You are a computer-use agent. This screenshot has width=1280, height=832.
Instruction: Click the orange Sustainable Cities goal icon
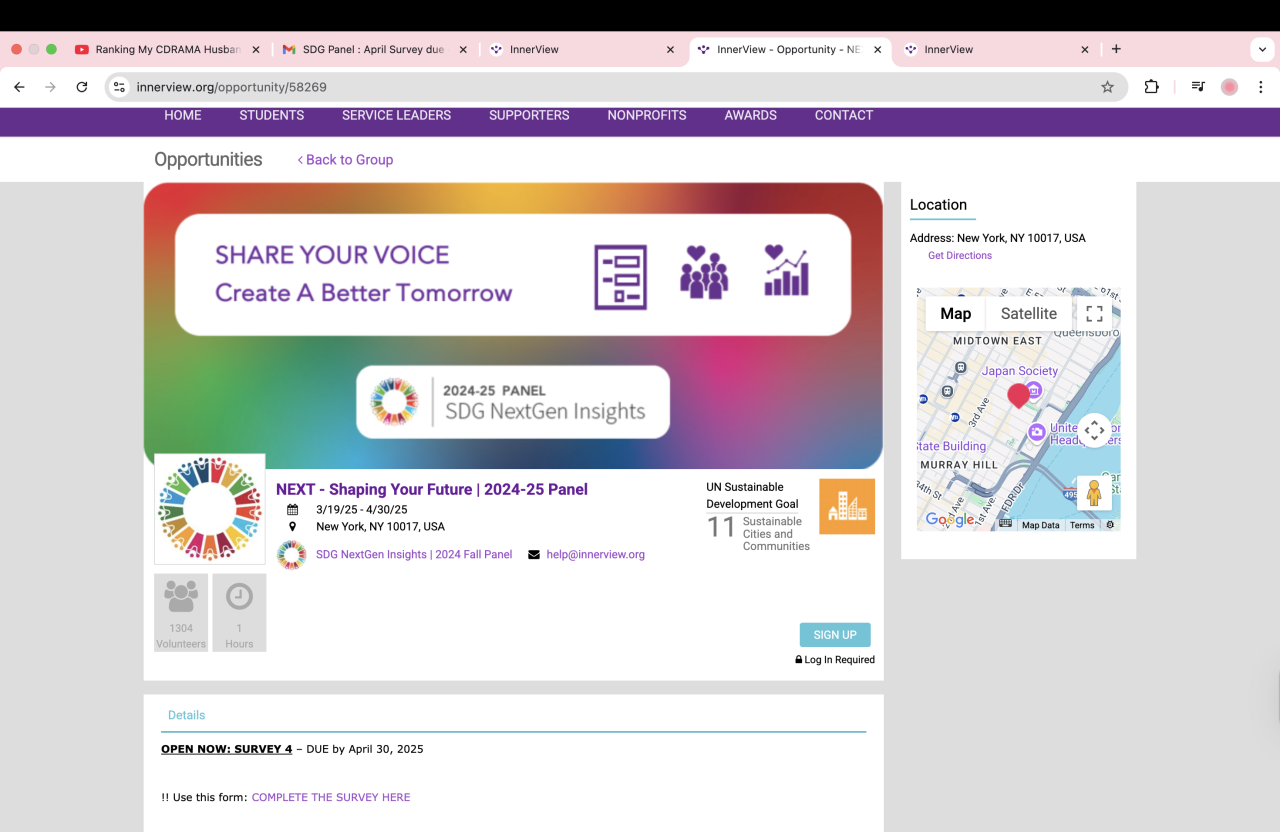[847, 507]
